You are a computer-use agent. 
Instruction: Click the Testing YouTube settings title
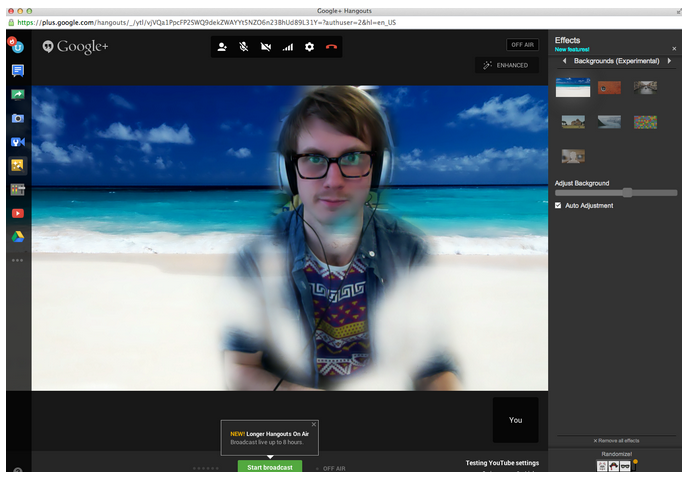(502, 462)
